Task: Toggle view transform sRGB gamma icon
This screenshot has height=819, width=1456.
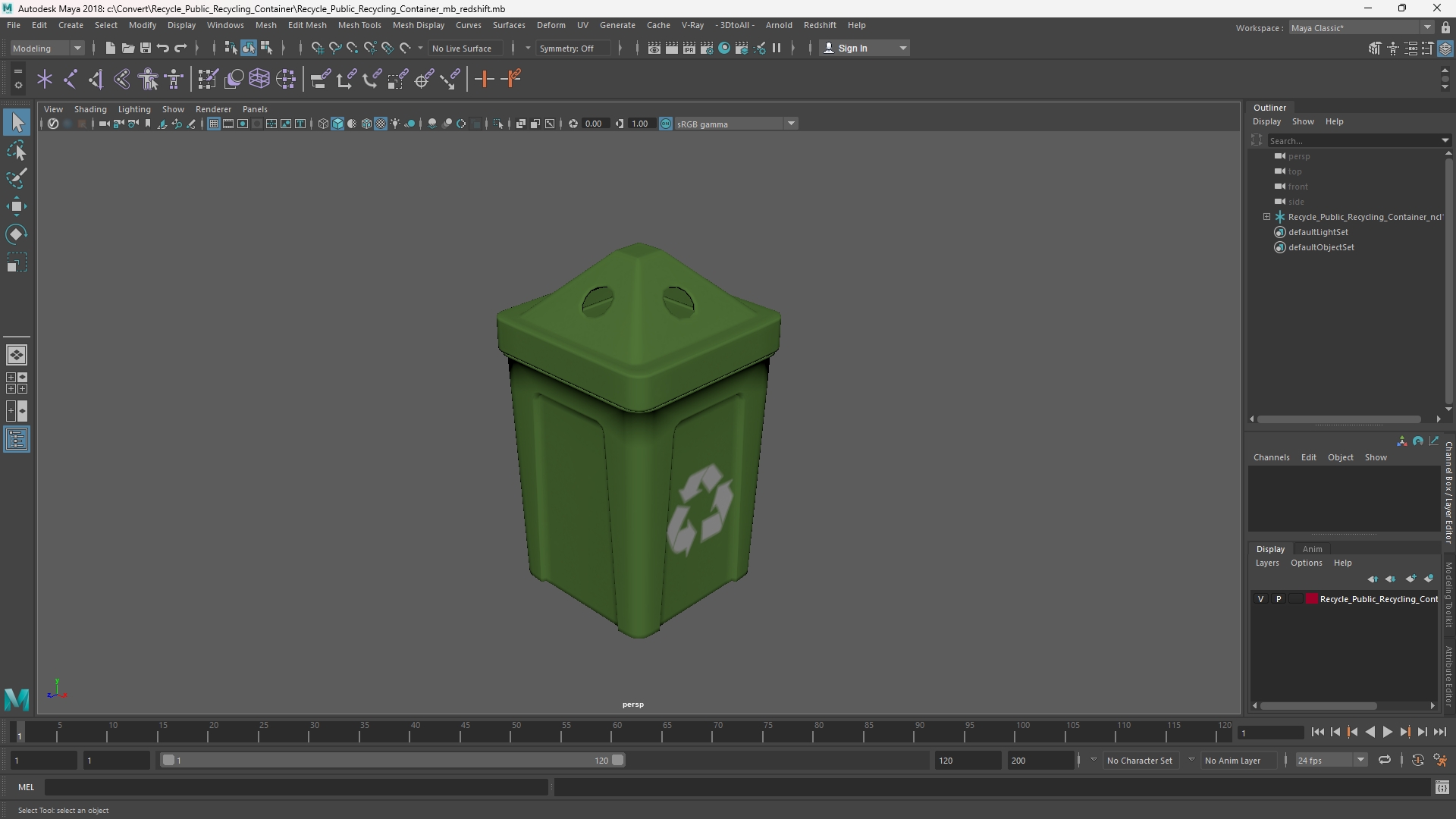Action: coord(666,124)
